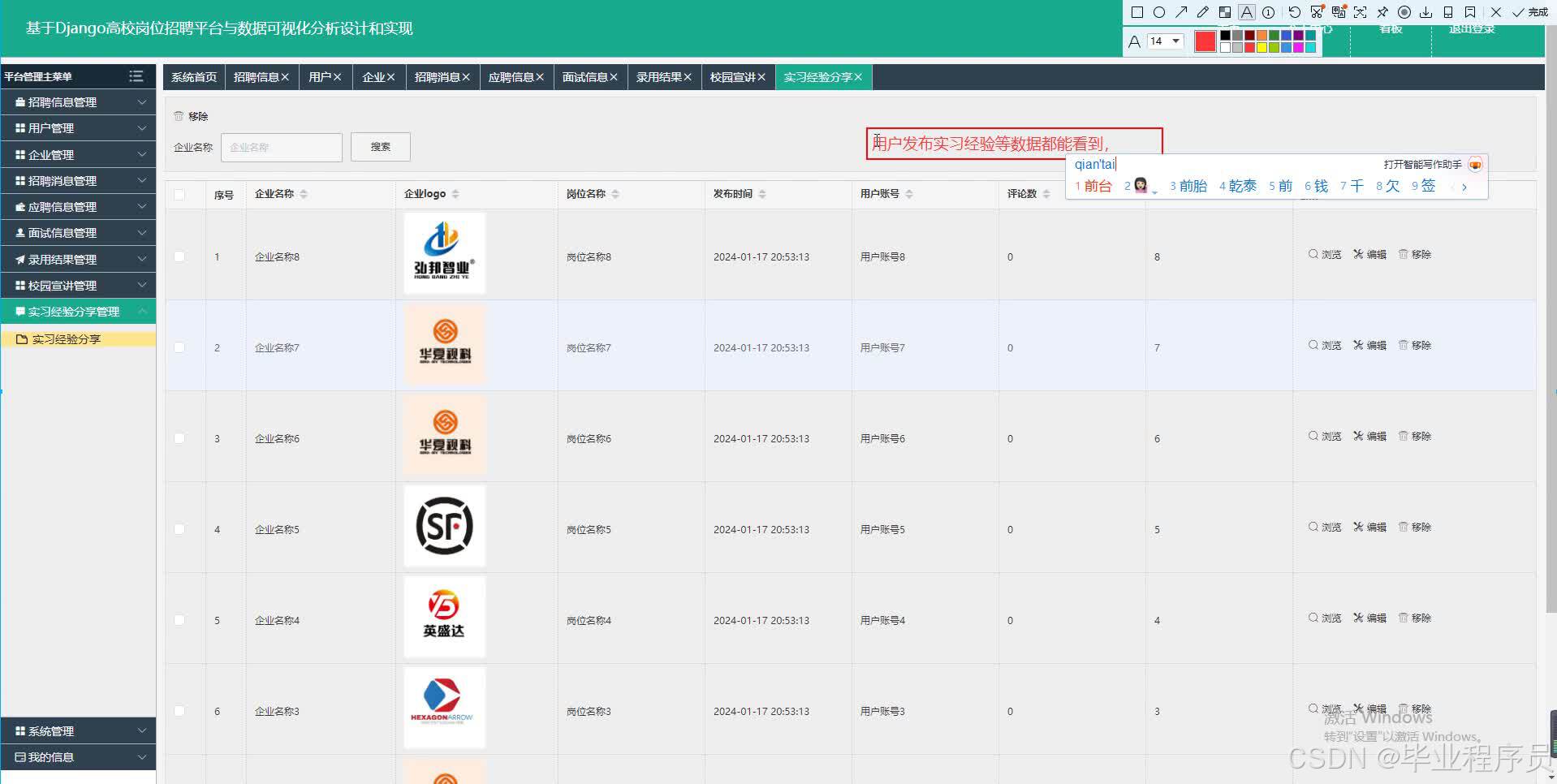Click 移除 for the 企业名称5 row
Image resolution: width=1557 pixels, height=784 pixels.
[x=1415, y=528]
